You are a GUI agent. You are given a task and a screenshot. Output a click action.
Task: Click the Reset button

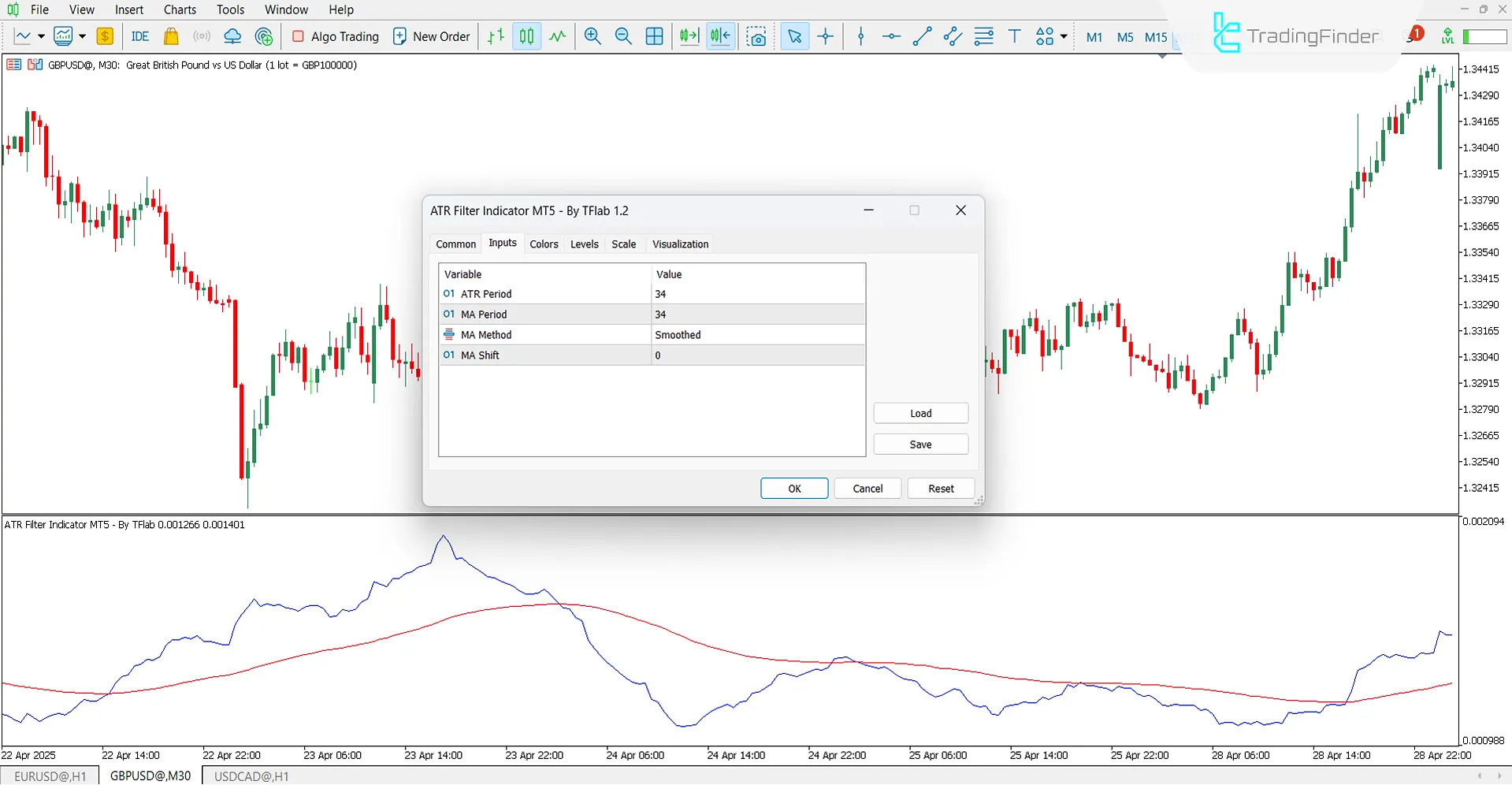point(941,489)
